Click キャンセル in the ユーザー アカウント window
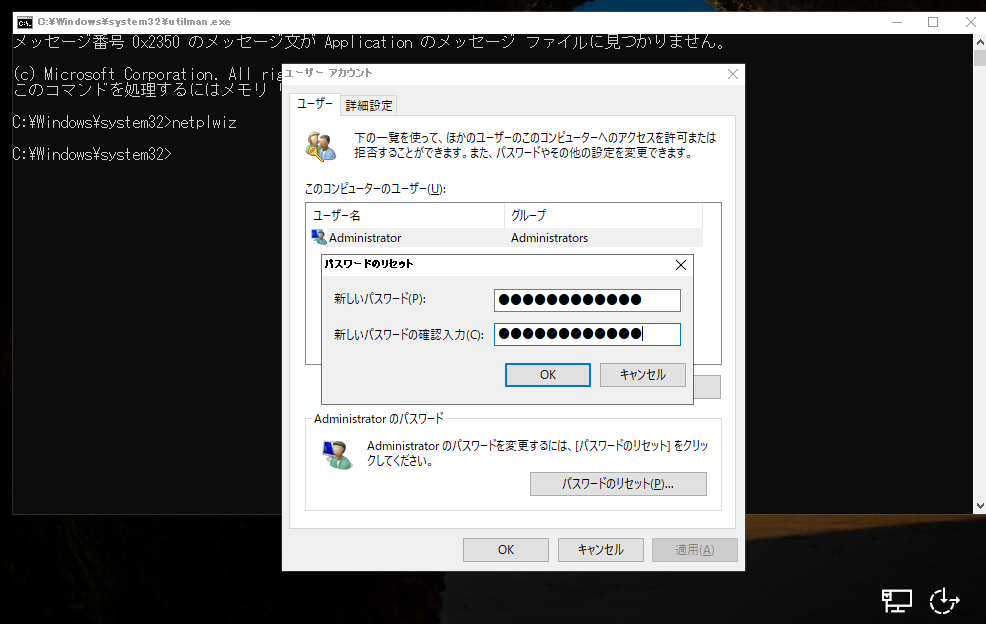Viewport: 986px width, 624px height. pyautogui.click(x=601, y=550)
